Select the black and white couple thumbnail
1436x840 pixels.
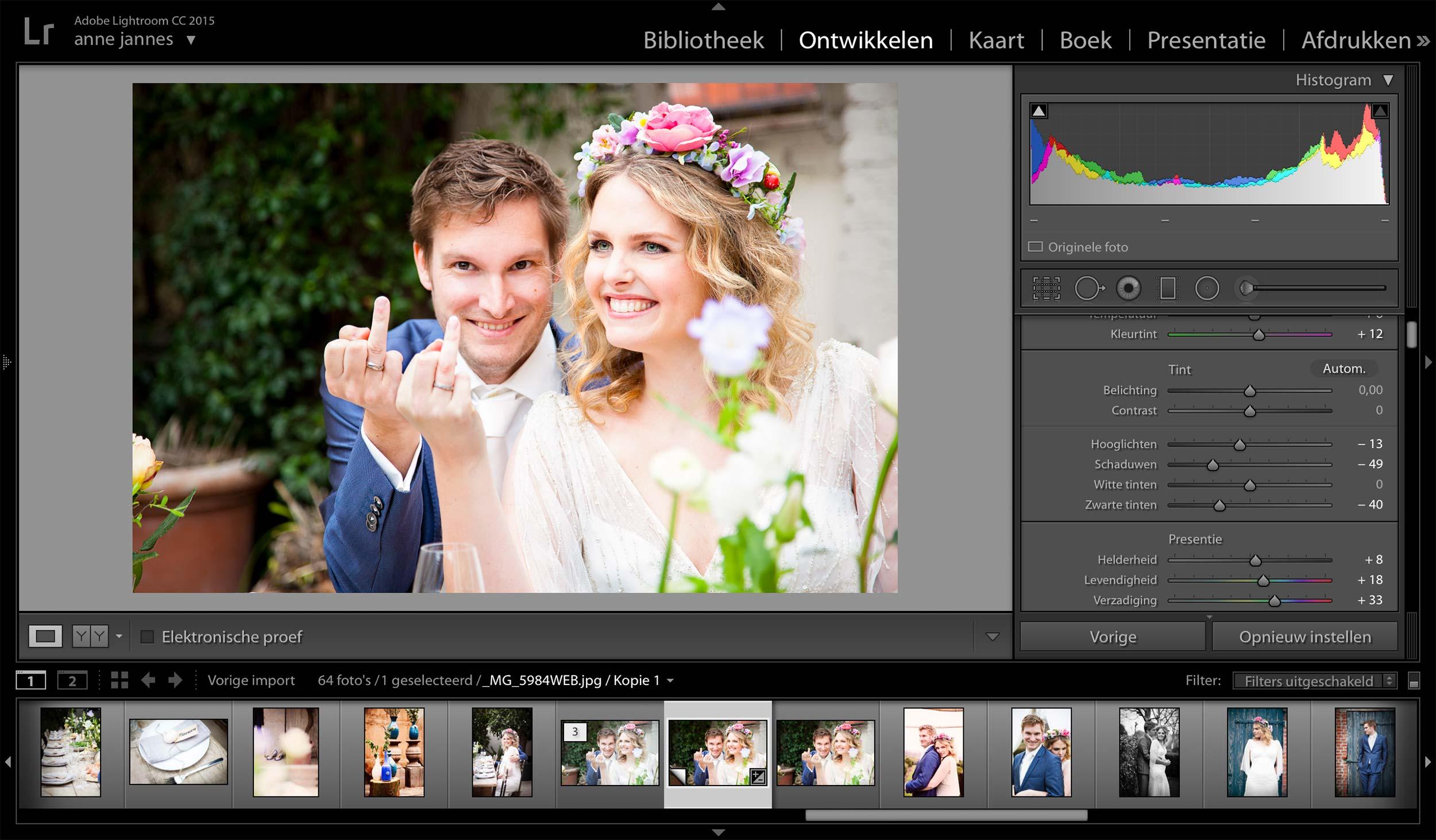[1149, 752]
